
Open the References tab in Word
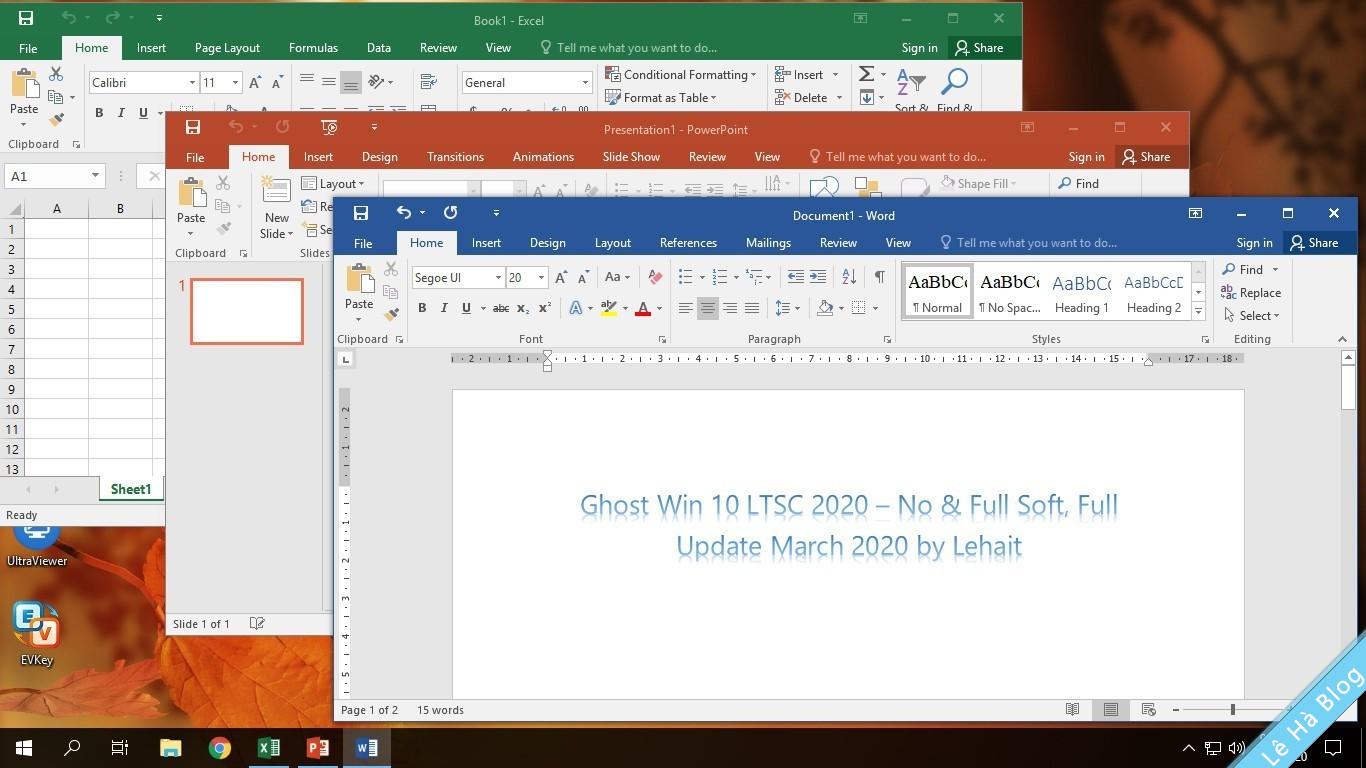click(688, 243)
